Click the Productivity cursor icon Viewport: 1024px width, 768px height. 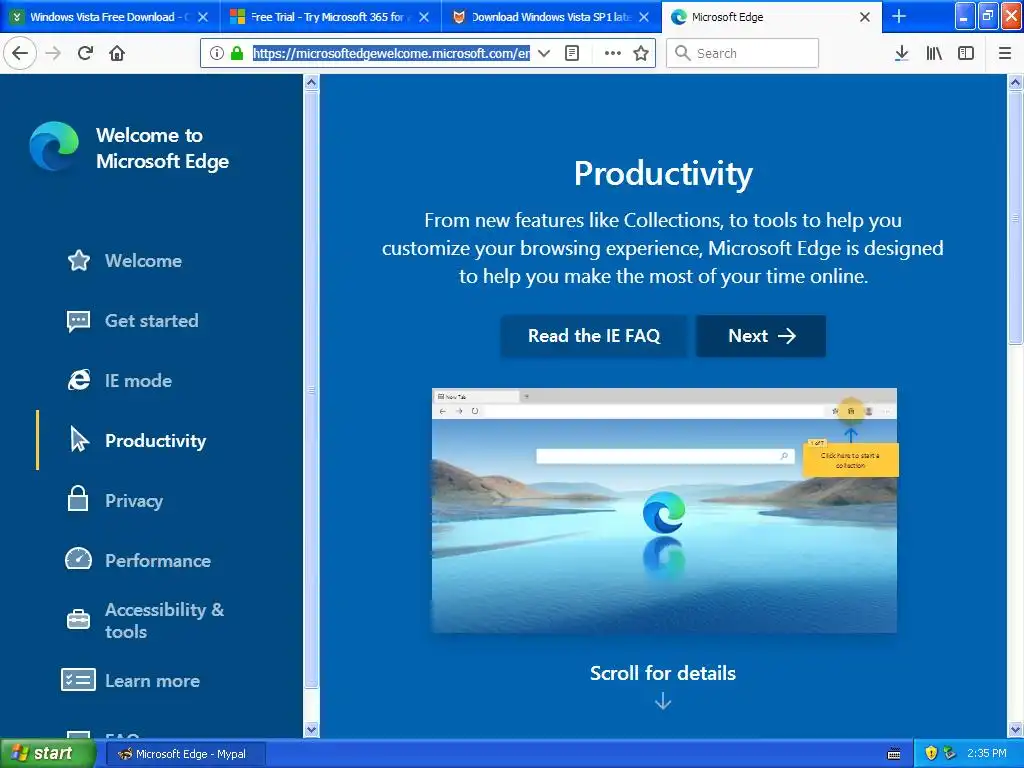(x=79, y=440)
